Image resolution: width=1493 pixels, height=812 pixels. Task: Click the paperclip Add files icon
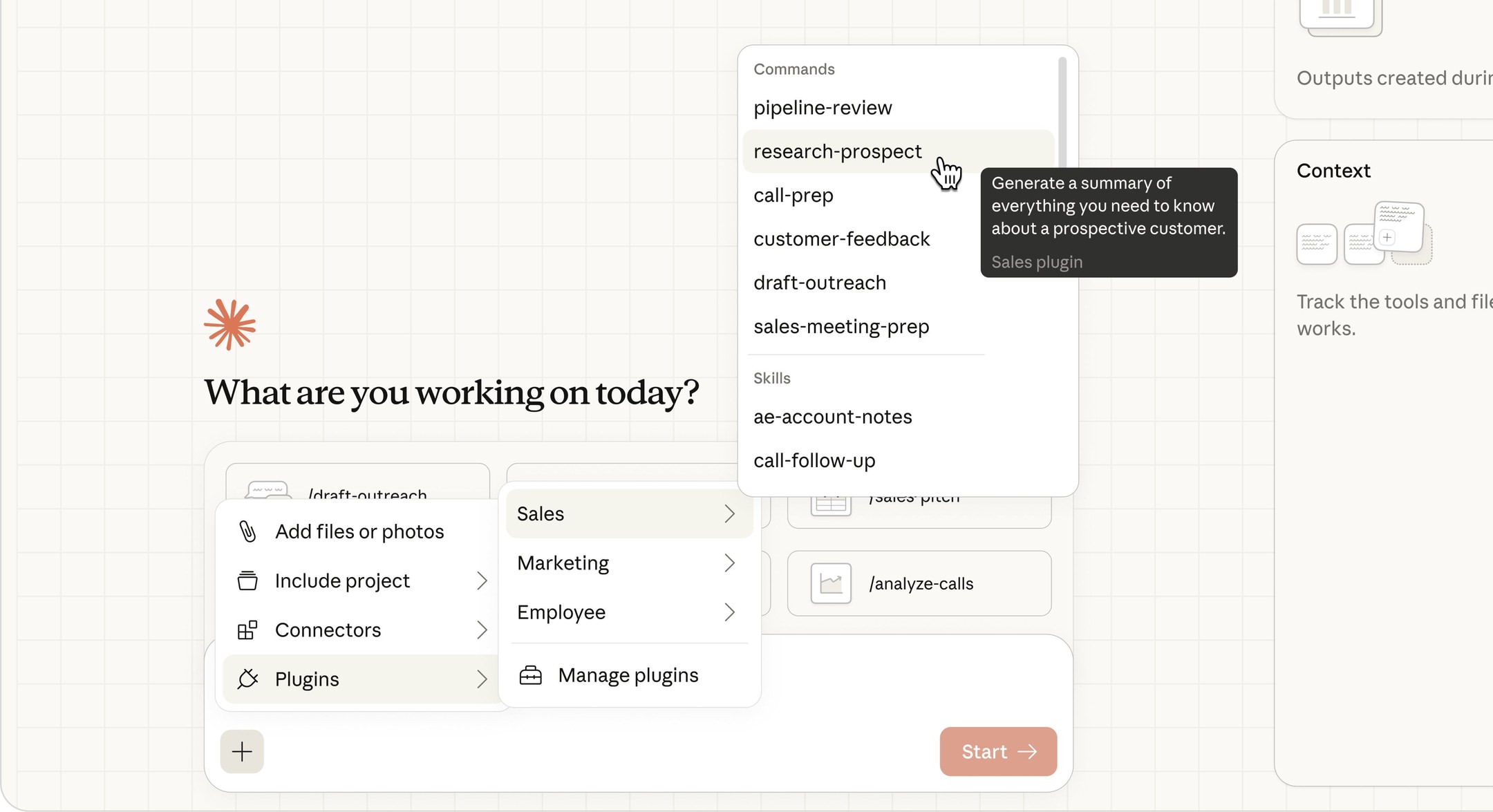click(x=247, y=531)
